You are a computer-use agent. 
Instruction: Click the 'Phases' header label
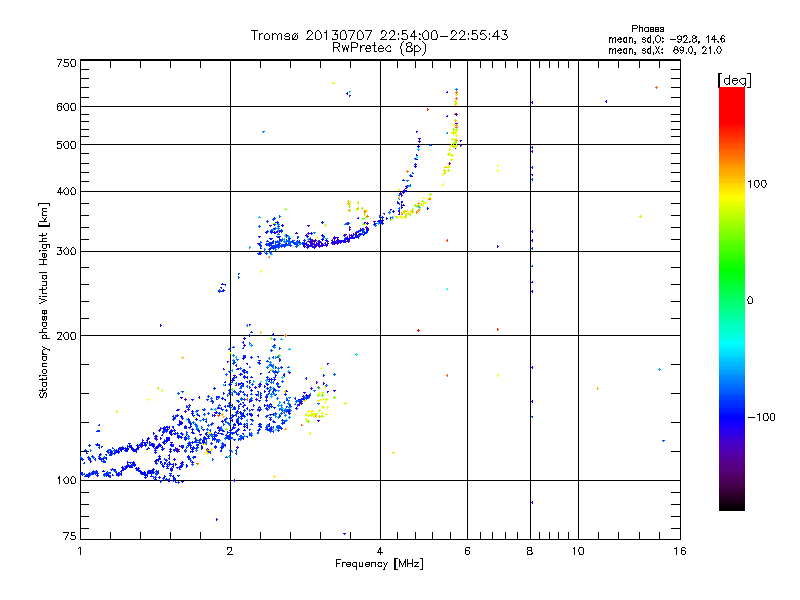647,29
